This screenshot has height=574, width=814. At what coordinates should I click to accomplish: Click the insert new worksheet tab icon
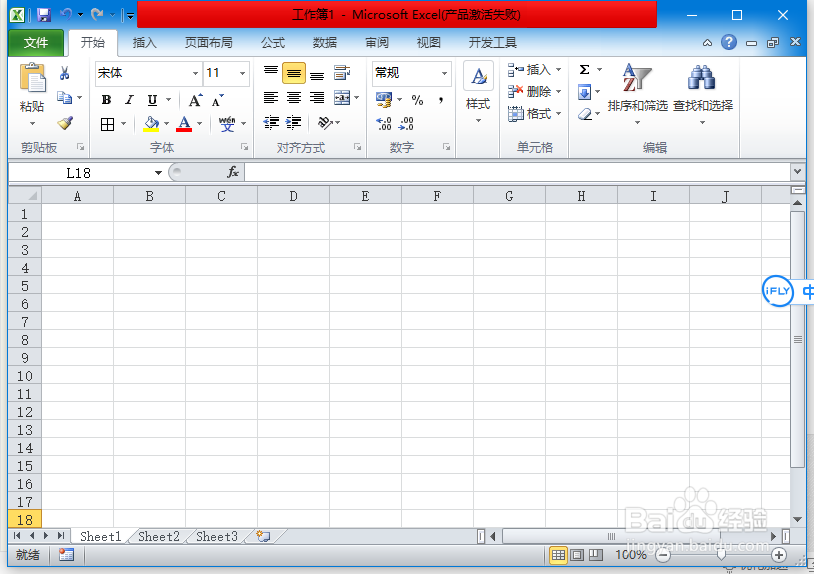click(263, 536)
